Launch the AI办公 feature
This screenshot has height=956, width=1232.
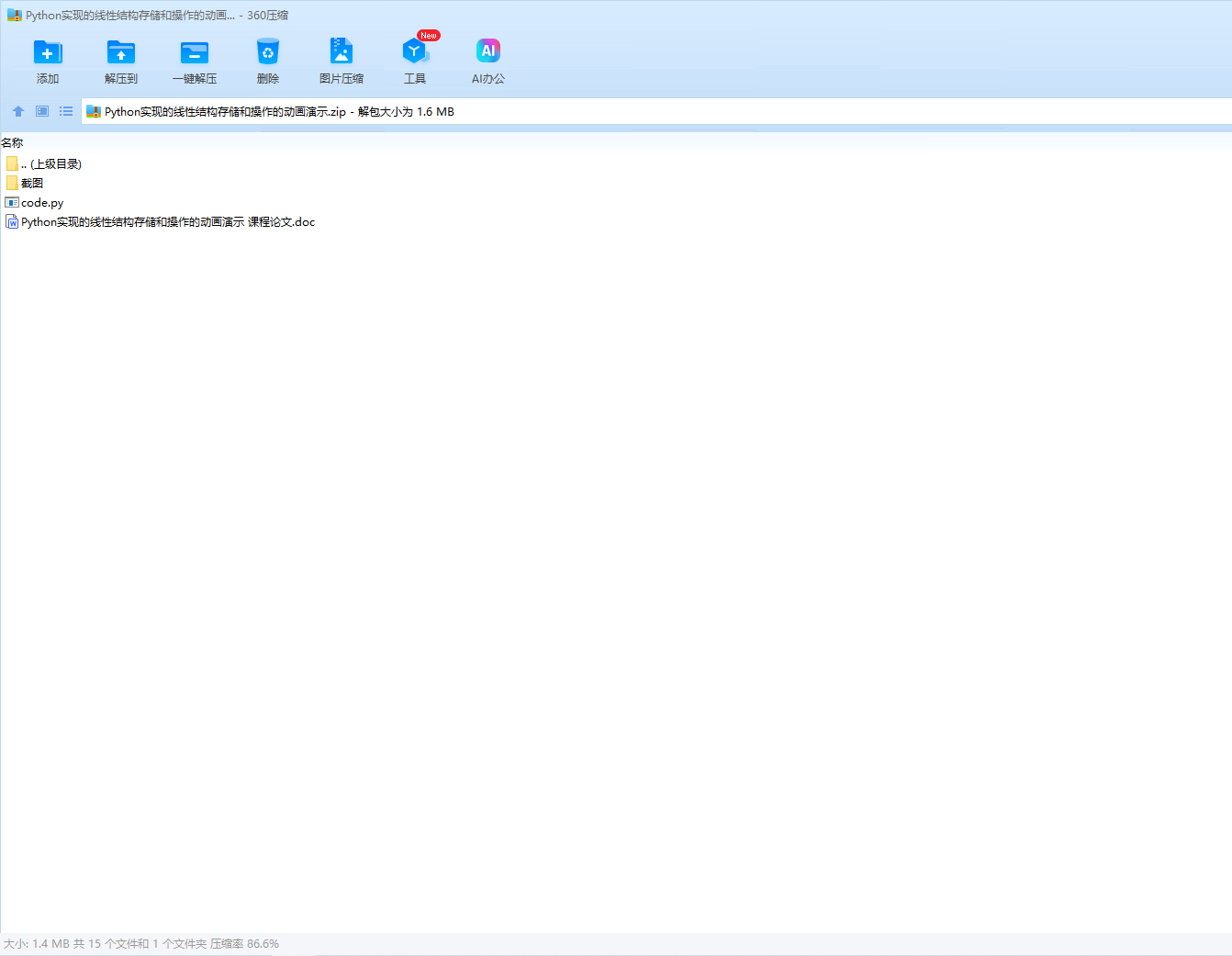tap(488, 53)
